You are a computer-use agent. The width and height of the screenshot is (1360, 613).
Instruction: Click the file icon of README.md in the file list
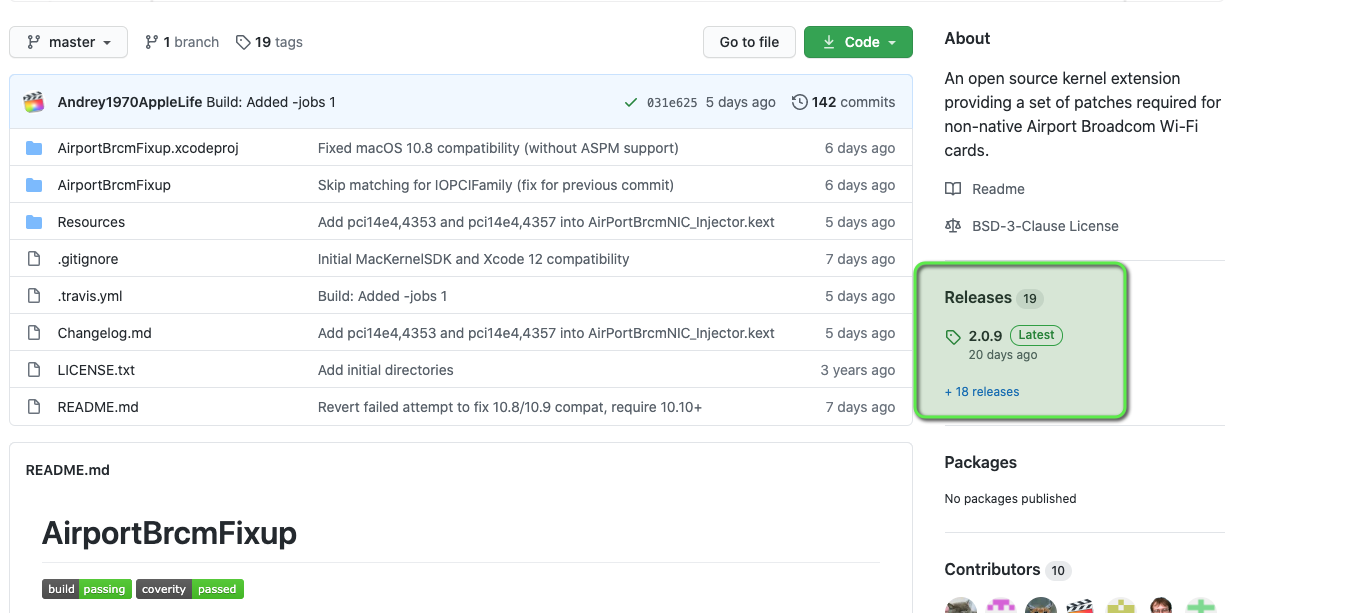[34, 407]
